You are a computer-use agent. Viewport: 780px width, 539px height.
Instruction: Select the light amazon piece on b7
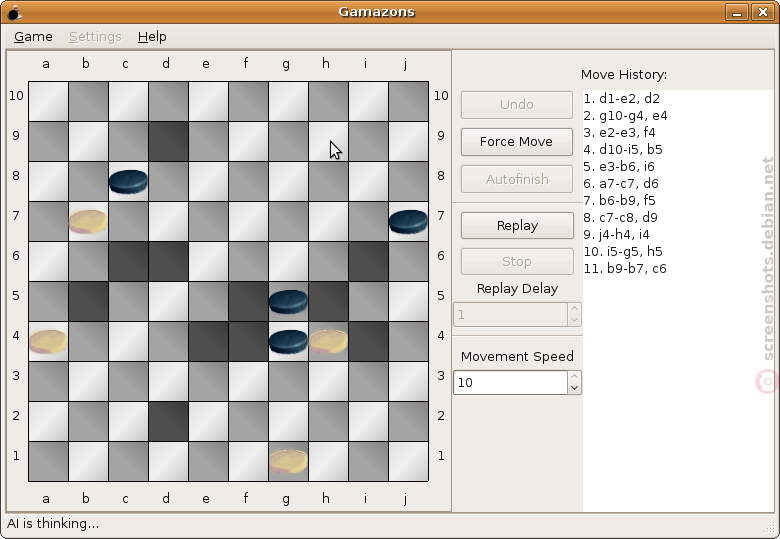[88, 222]
